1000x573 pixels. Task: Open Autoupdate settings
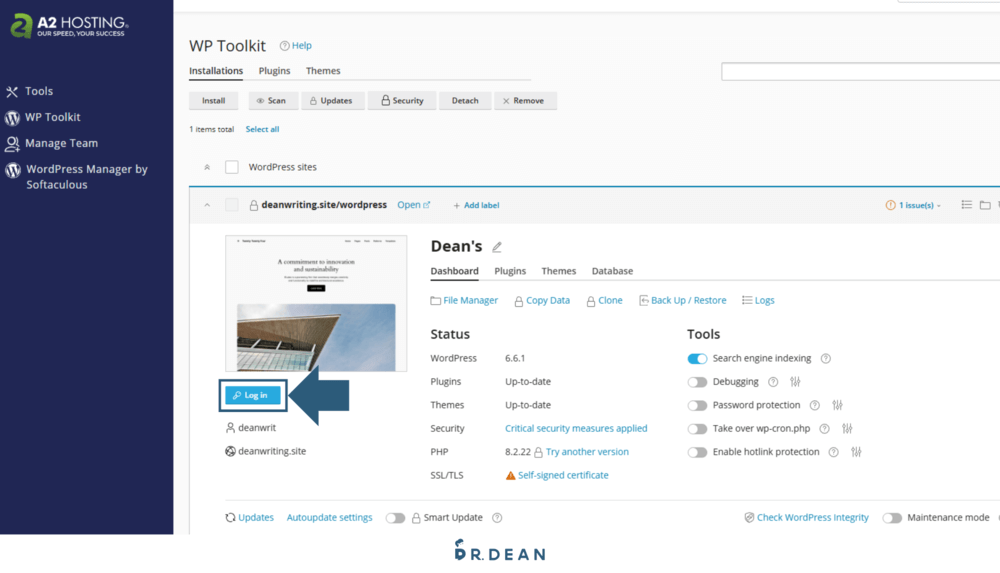click(x=329, y=517)
